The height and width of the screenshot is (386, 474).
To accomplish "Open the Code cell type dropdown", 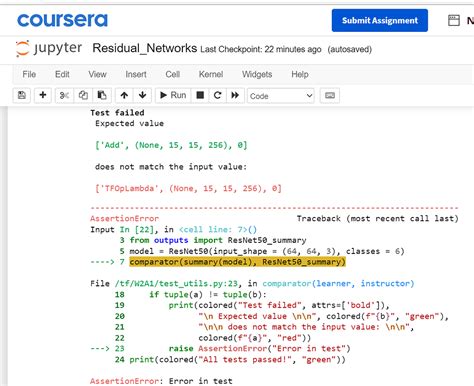I will pos(281,96).
